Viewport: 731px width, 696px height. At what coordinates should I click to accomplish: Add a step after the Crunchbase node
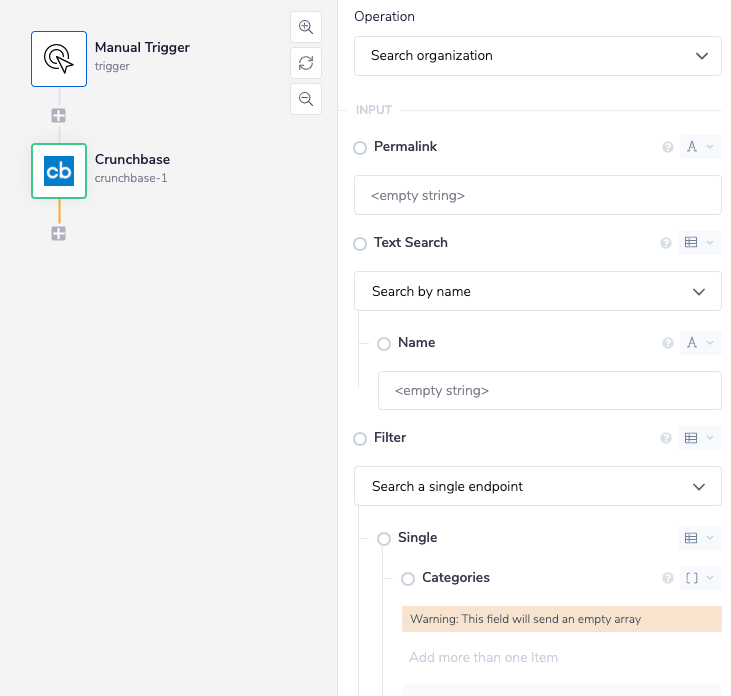[59, 234]
